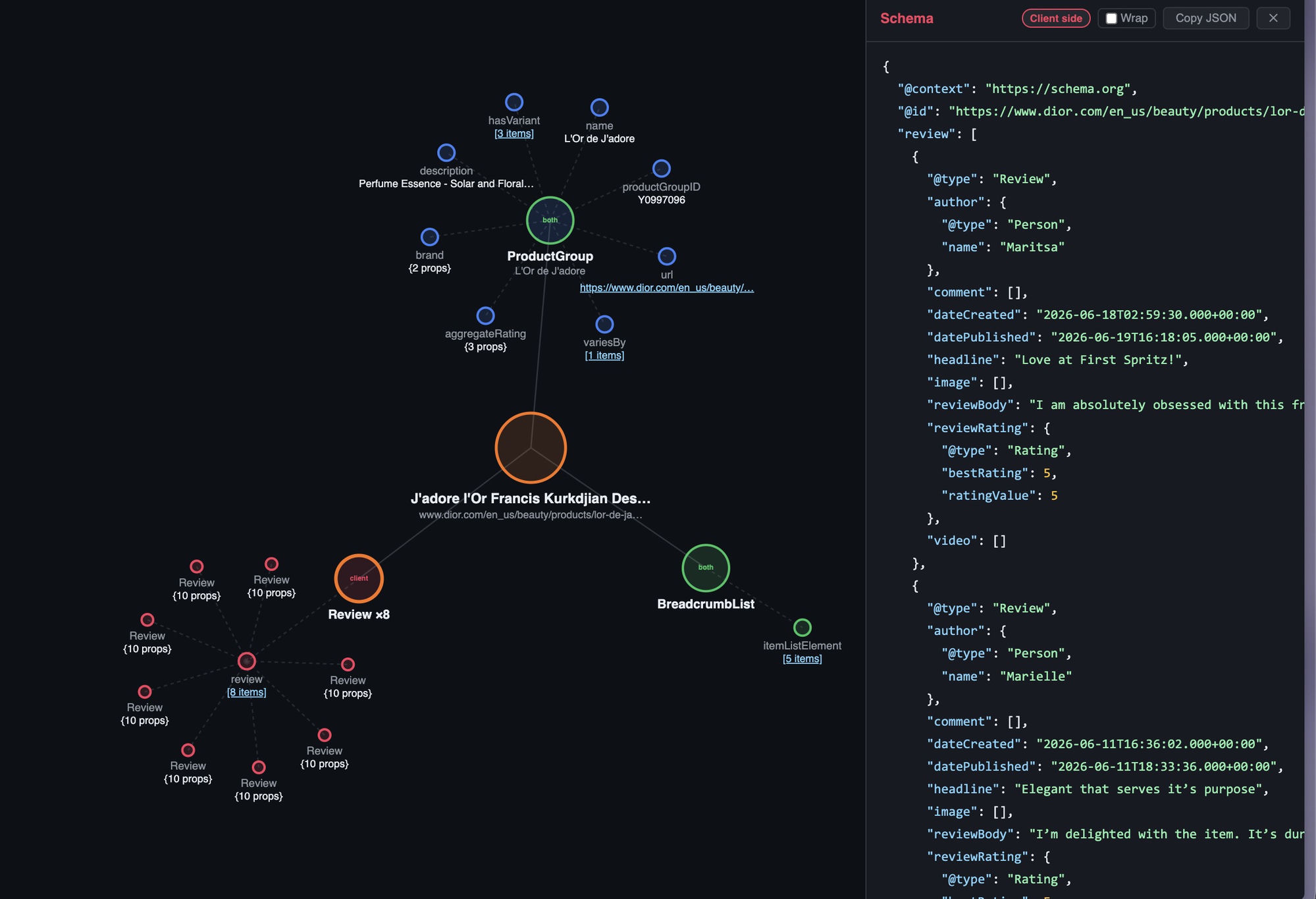Click the "Marielle" author name in JSON

[1036, 676]
